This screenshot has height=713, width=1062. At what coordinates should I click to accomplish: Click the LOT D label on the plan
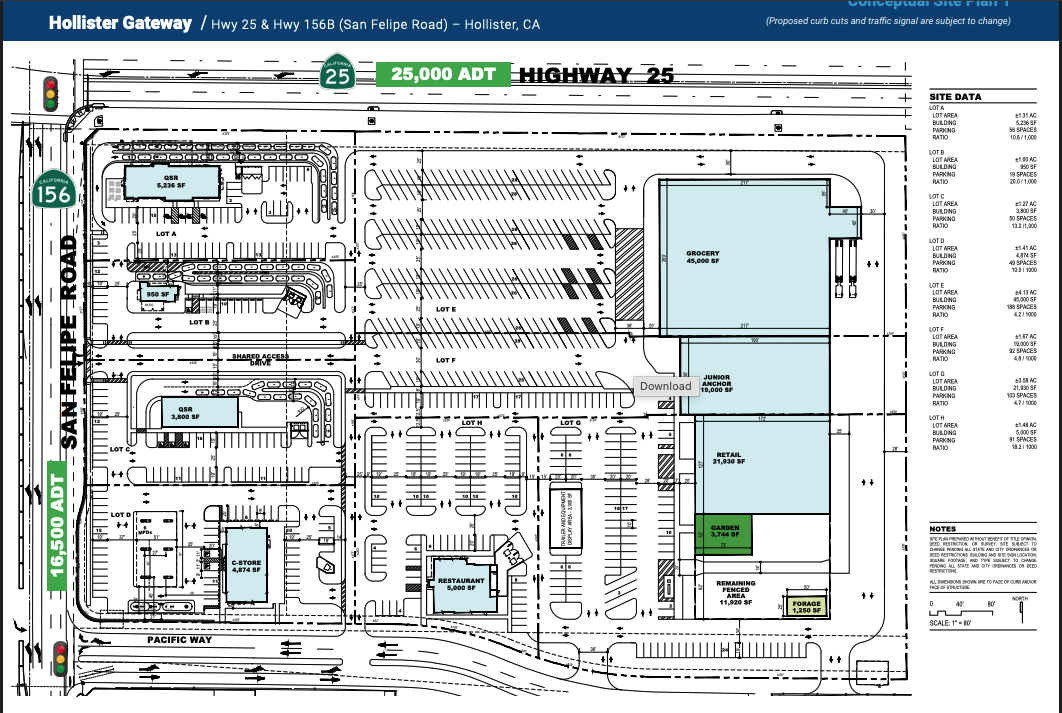(x=121, y=515)
